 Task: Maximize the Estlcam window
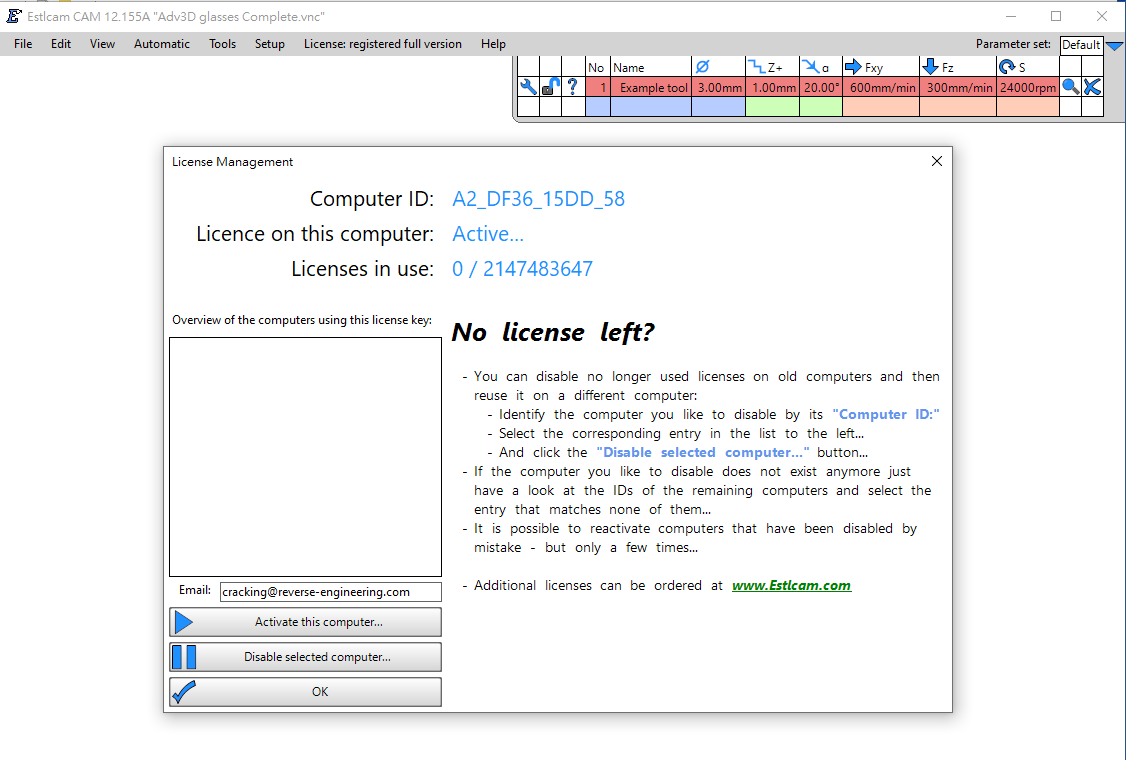tap(1056, 16)
